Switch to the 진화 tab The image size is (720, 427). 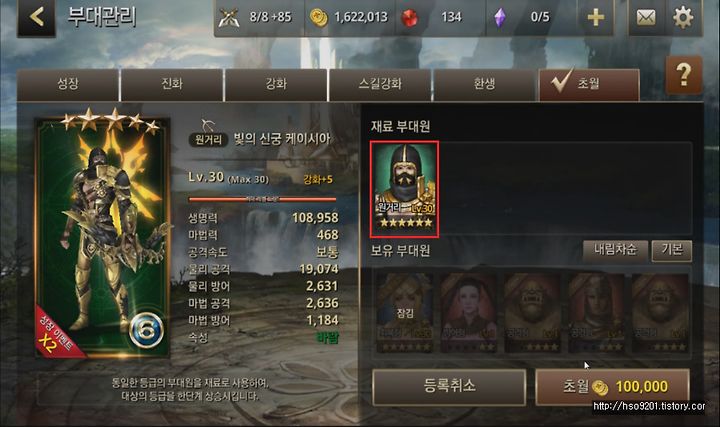pyautogui.click(x=172, y=84)
